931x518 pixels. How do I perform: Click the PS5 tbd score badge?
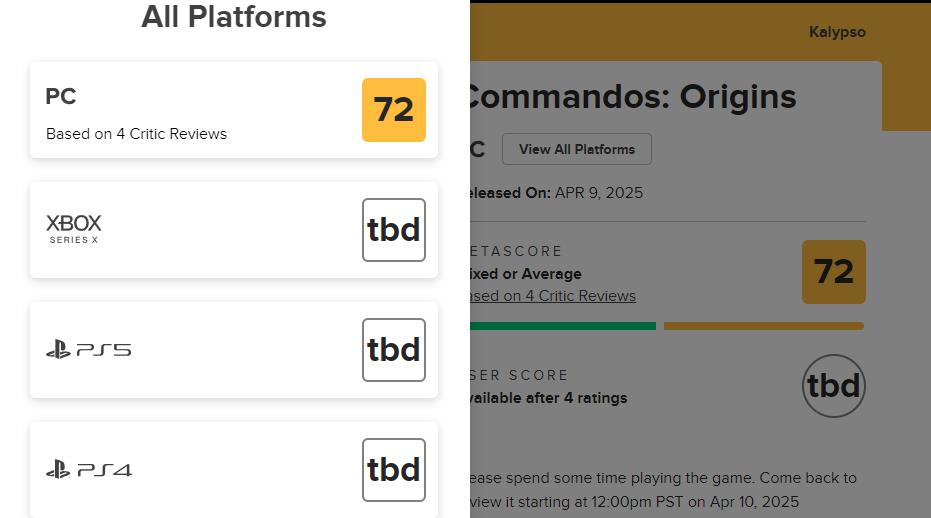pyautogui.click(x=393, y=350)
